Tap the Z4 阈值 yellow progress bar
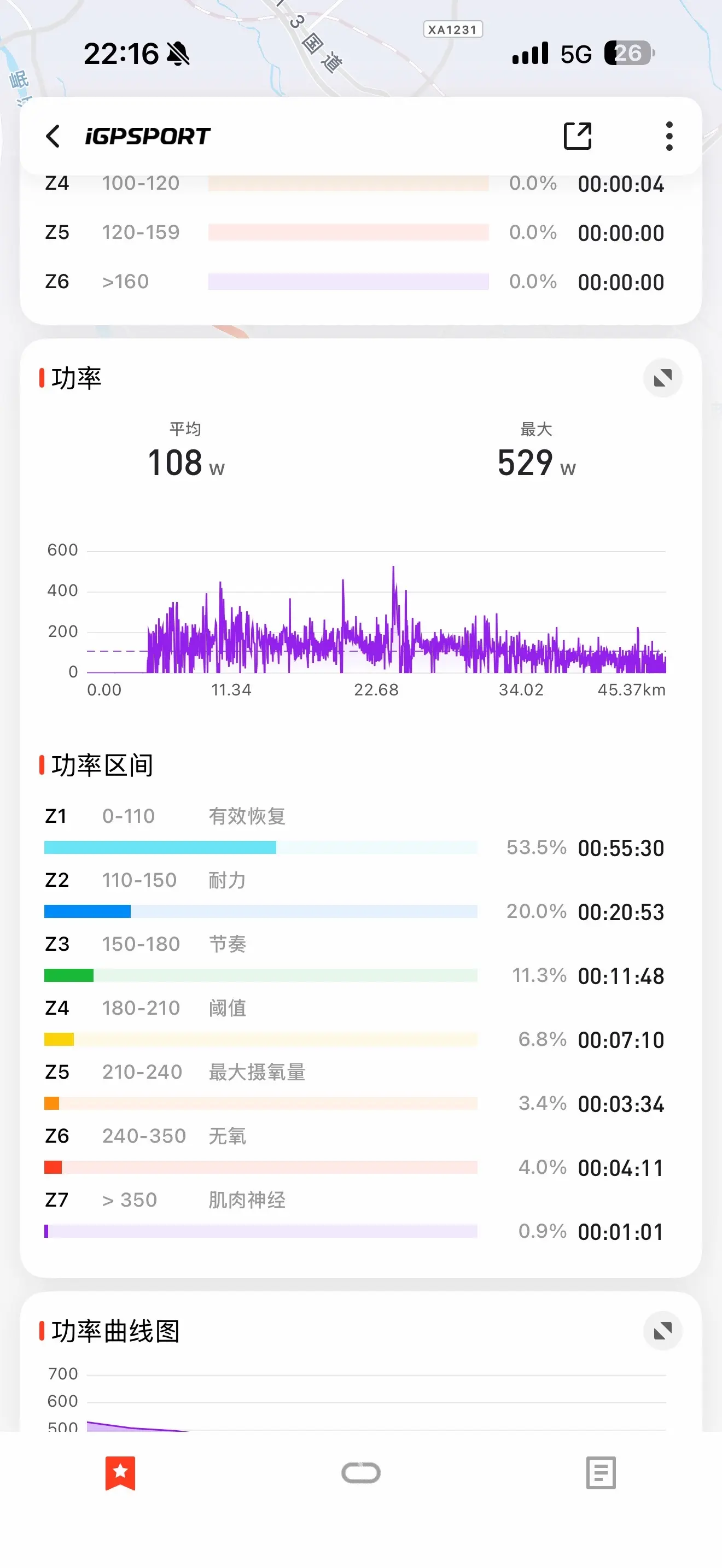Image resolution: width=722 pixels, height=1568 pixels. pos(260,1039)
